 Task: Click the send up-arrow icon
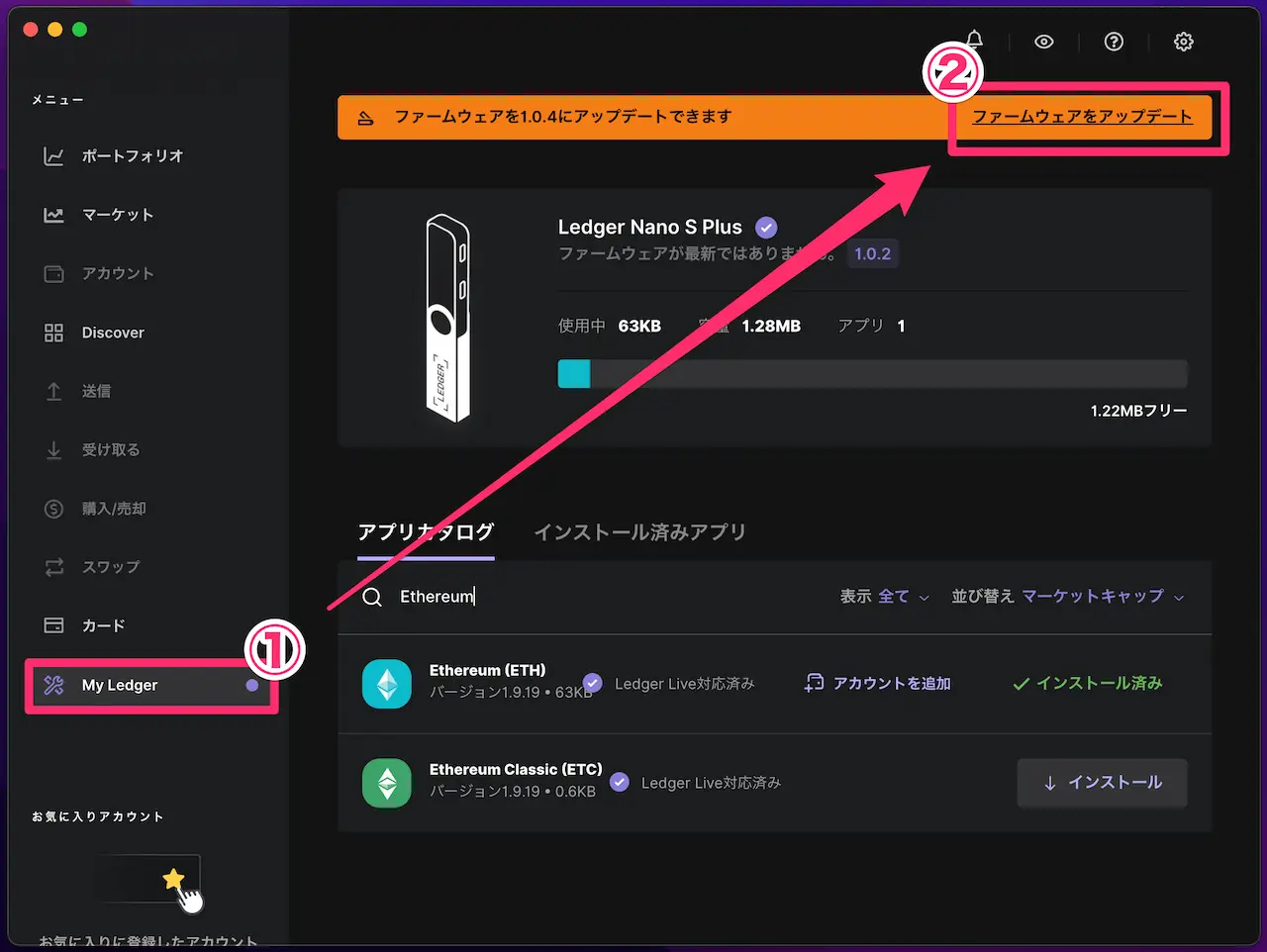coord(53,391)
